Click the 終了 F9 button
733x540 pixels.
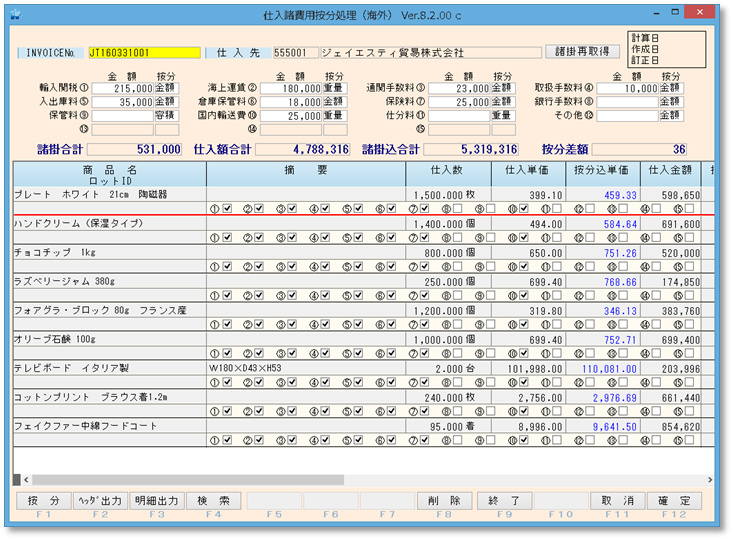click(504, 501)
